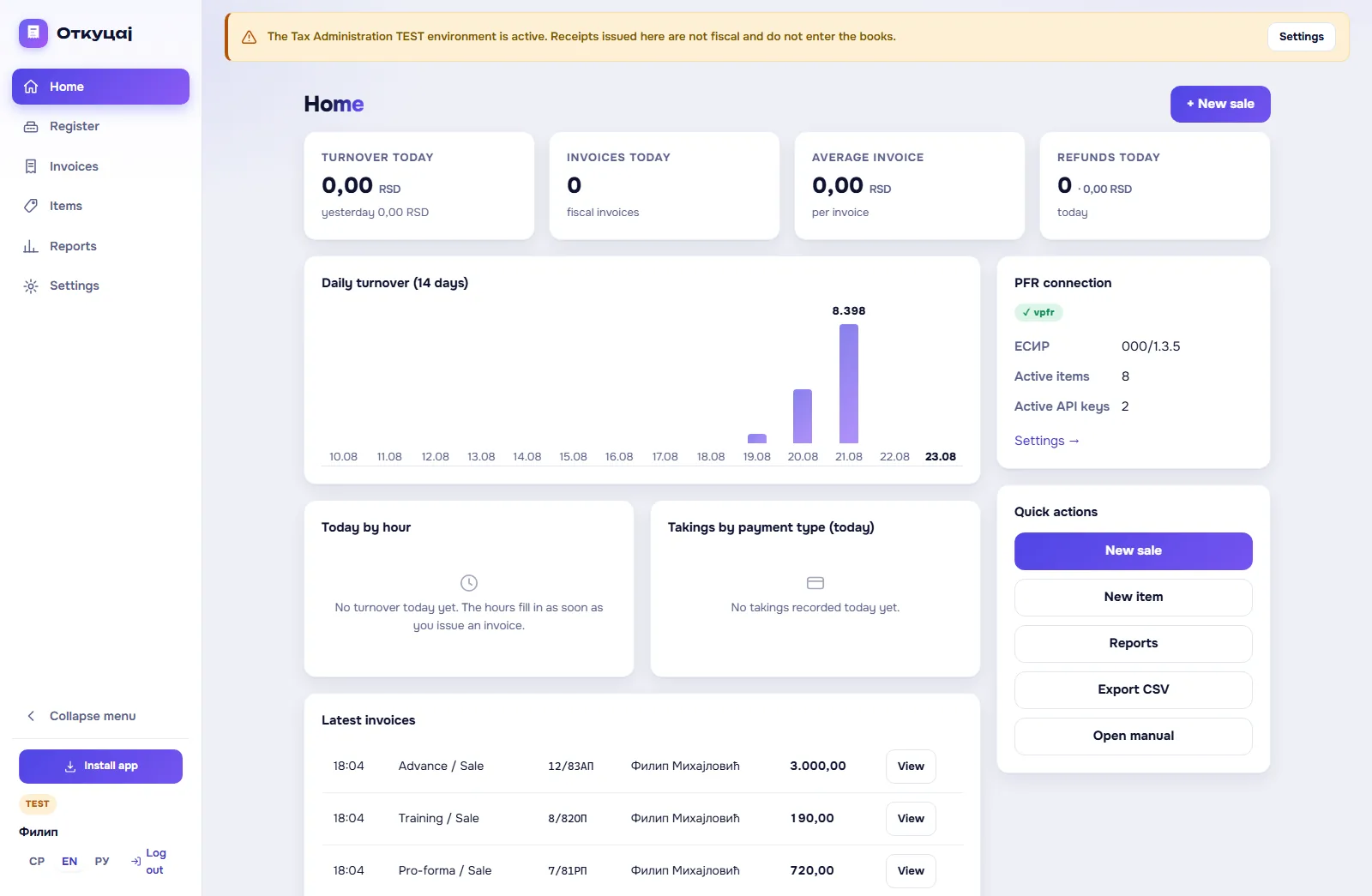Click the 23.08 date label on chart

coord(941,457)
